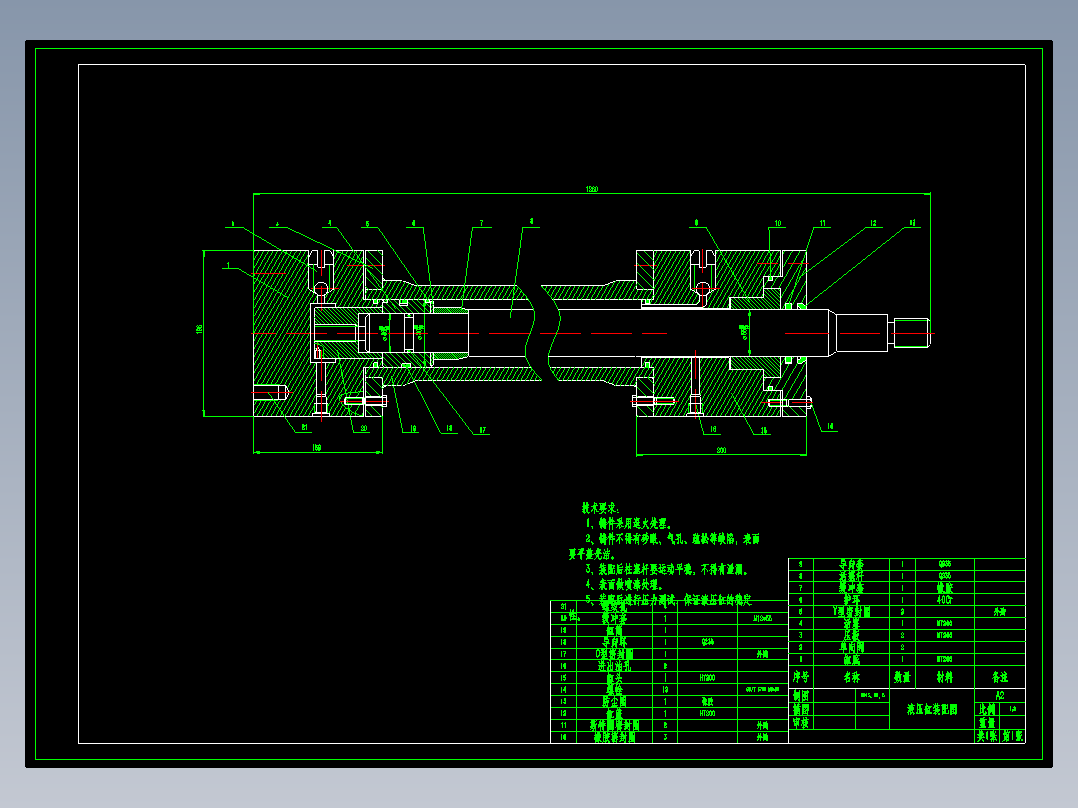Click the 数量 column header

point(902,677)
